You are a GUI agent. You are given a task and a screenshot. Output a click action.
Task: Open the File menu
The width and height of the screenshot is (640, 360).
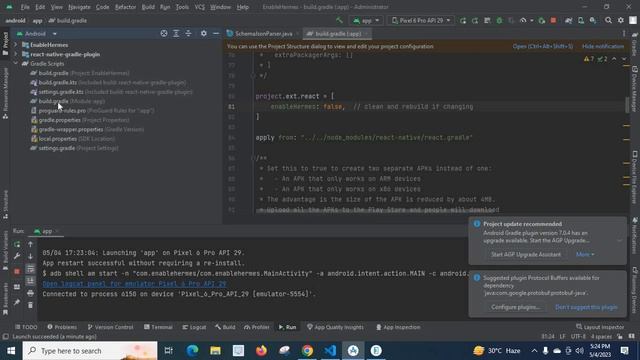point(25,7)
